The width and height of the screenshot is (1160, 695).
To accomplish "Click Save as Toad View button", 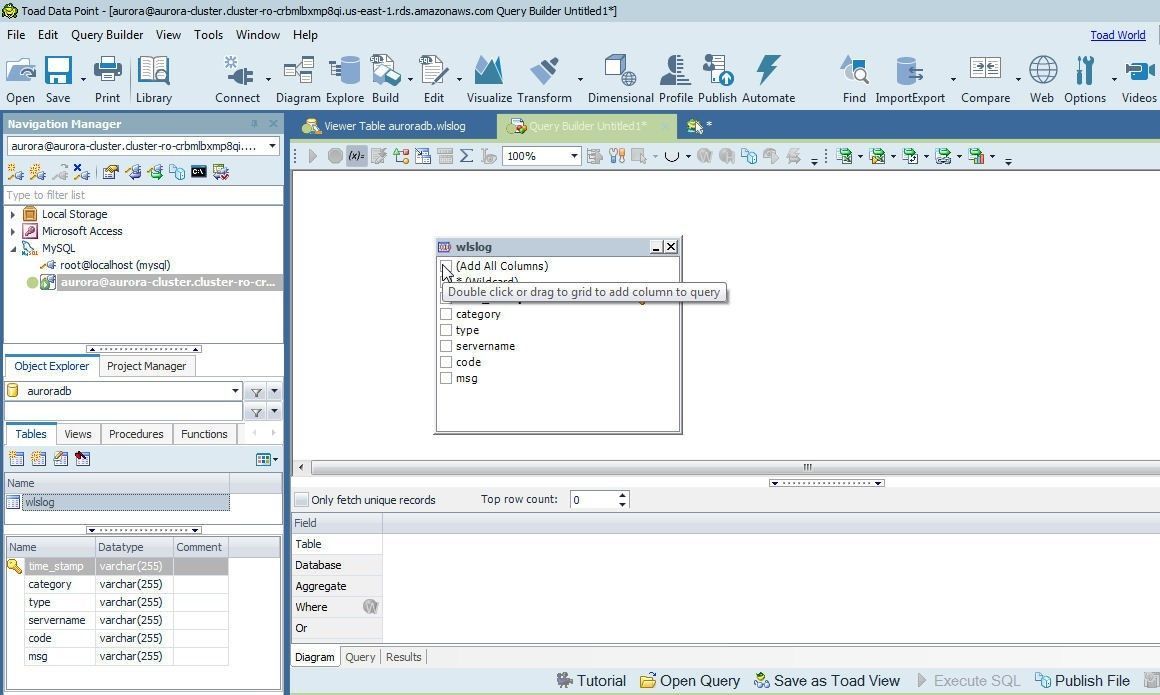I will pyautogui.click(x=826, y=680).
